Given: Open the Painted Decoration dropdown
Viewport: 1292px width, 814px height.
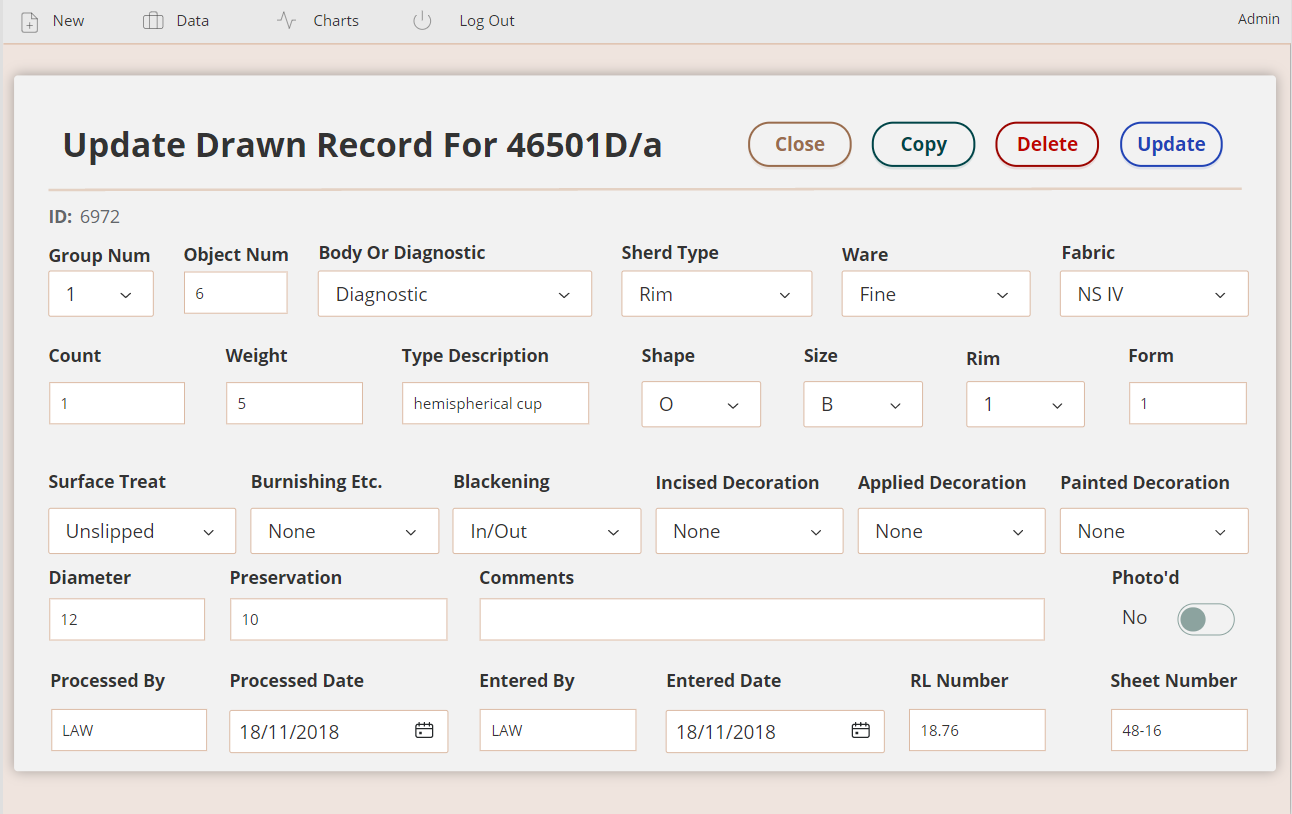Looking at the screenshot, I should click(x=1154, y=531).
